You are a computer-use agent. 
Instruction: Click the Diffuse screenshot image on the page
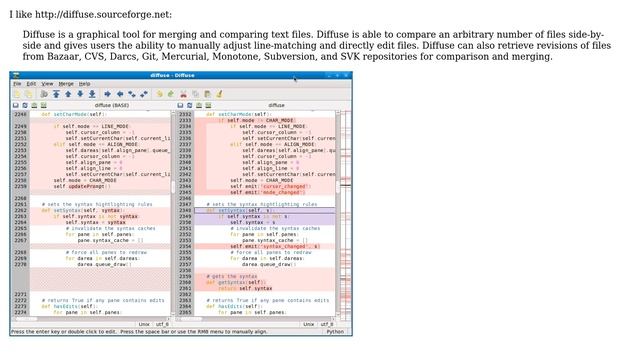181,204
